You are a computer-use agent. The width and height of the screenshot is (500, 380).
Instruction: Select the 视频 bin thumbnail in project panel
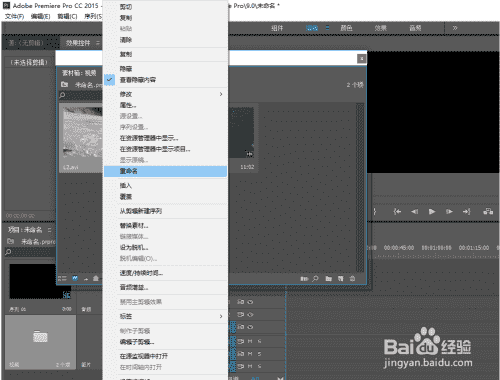coord(40,342)
